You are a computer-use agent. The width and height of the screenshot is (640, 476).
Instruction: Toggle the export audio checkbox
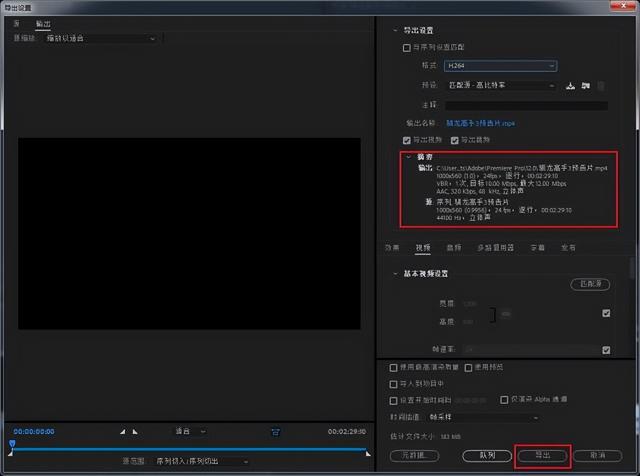point(455,140)
